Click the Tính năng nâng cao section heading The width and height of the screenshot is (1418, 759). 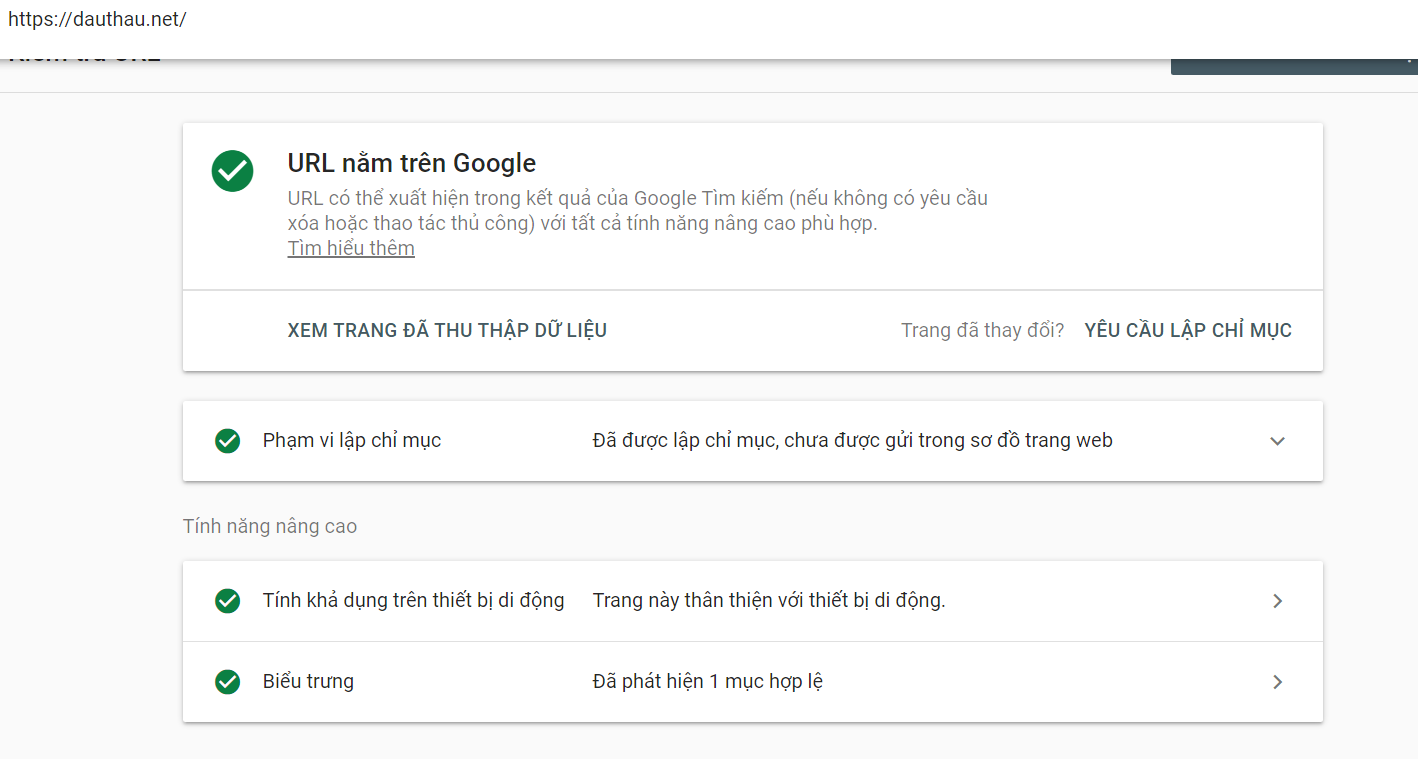[270, 526]
